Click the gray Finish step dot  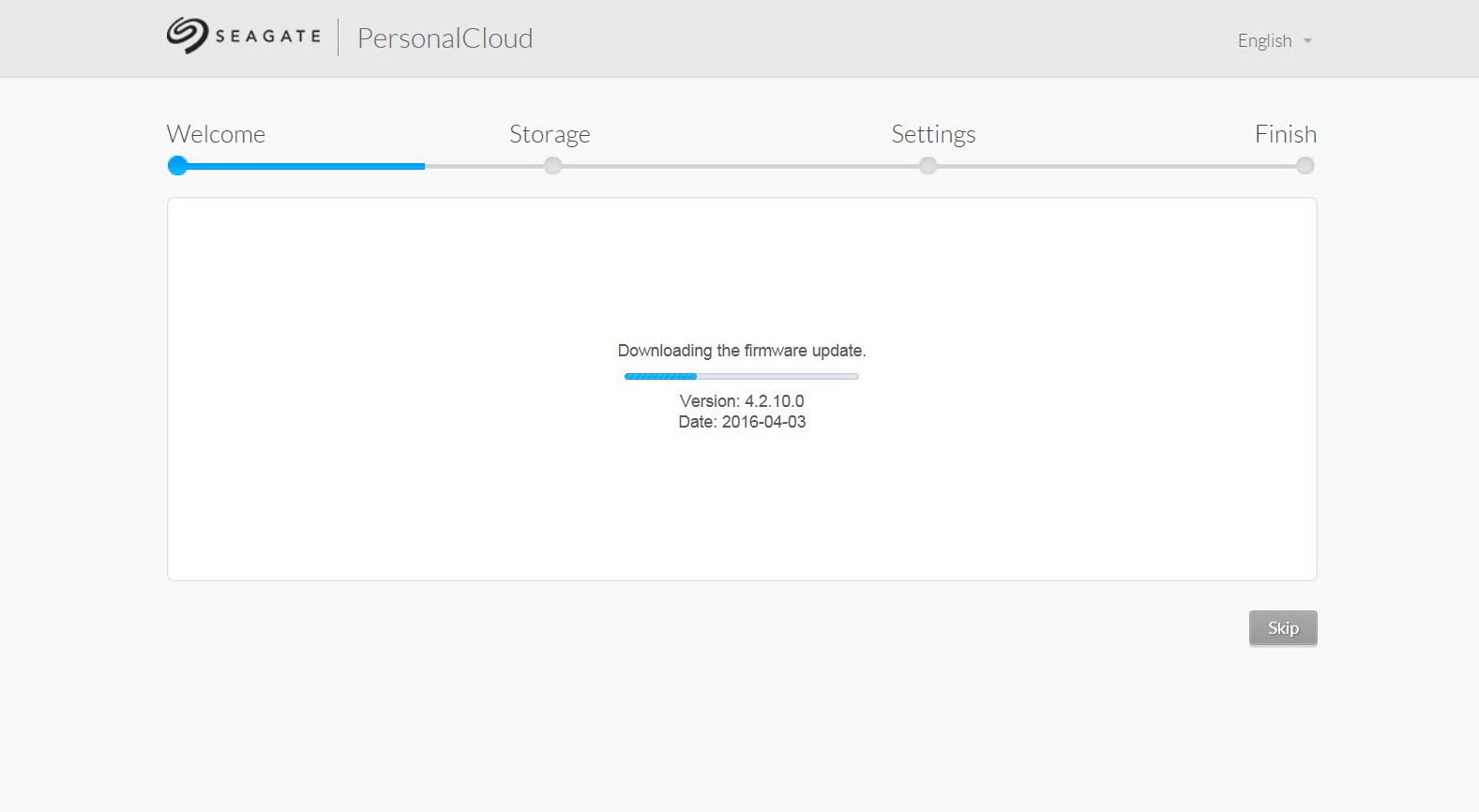coord(1305,166)
